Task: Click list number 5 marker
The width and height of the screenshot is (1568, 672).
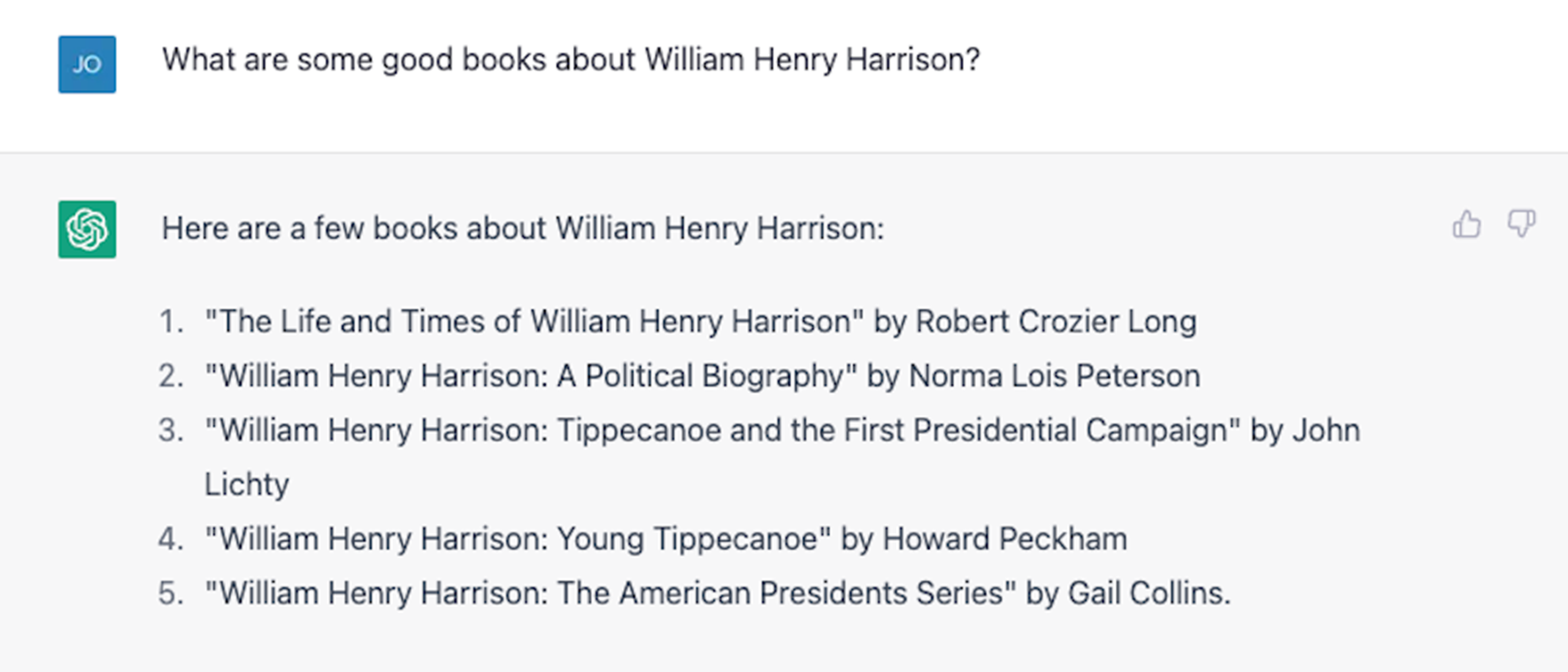Action: coord(171,593)
